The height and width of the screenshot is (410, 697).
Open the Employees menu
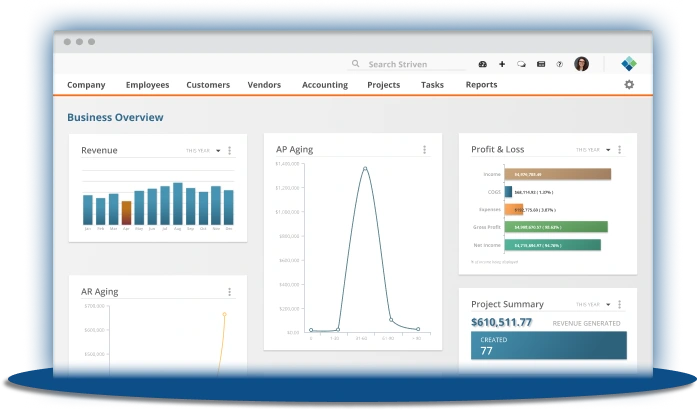(147, 84)
